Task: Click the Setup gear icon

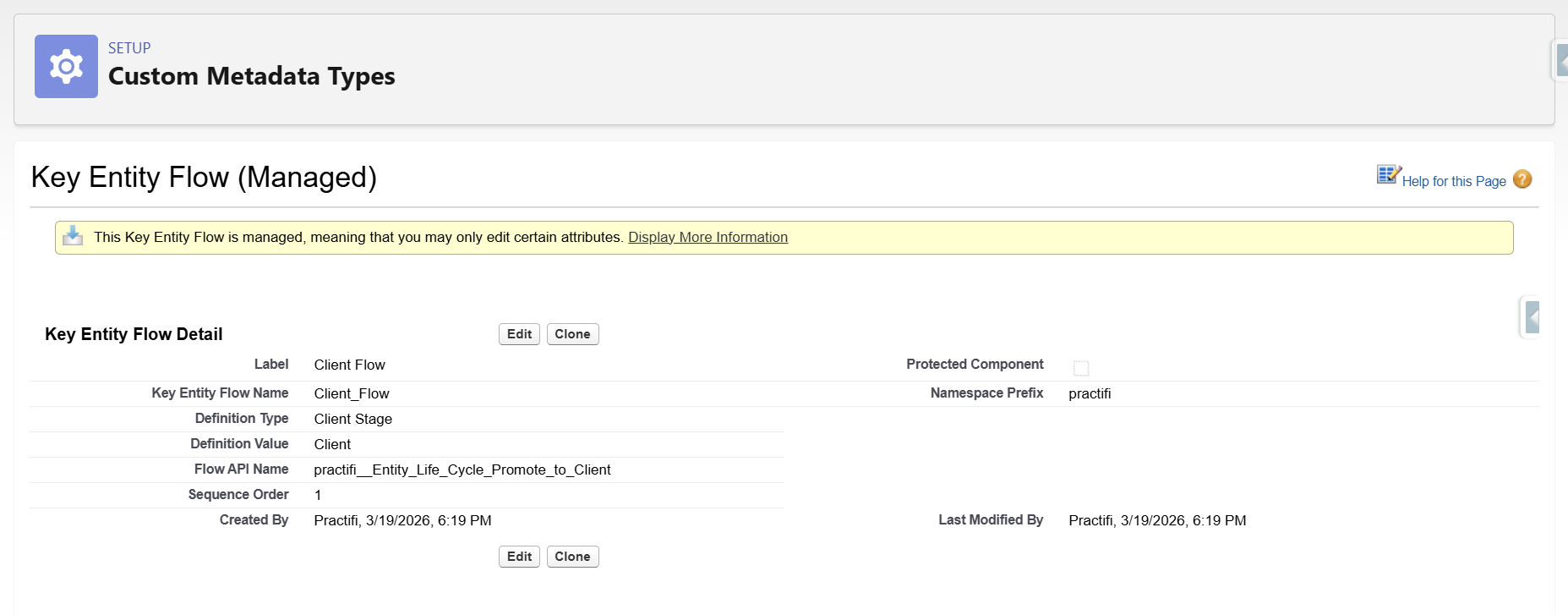Action: (66, 66)
